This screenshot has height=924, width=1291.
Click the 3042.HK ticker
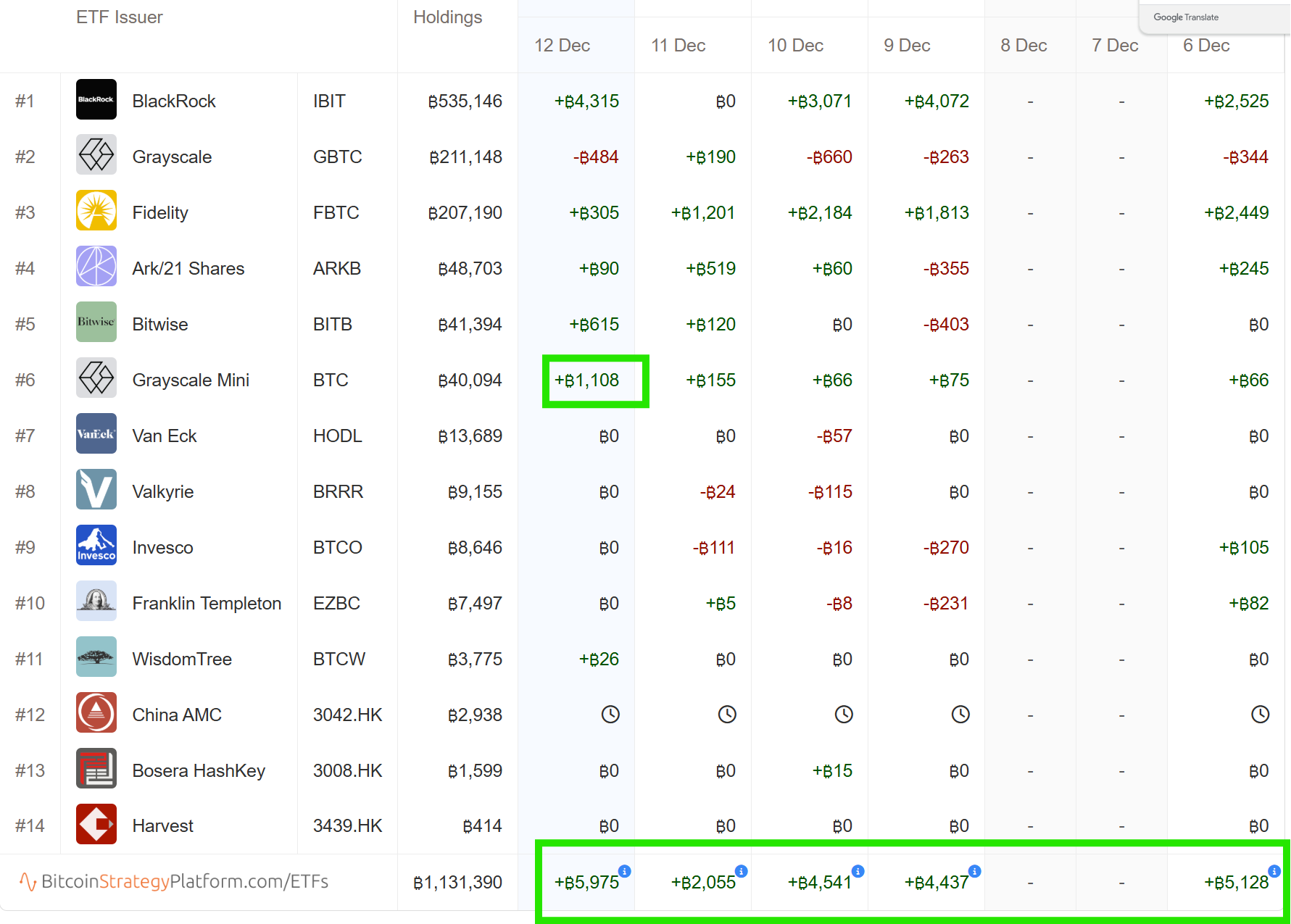[x=347, y=715]
